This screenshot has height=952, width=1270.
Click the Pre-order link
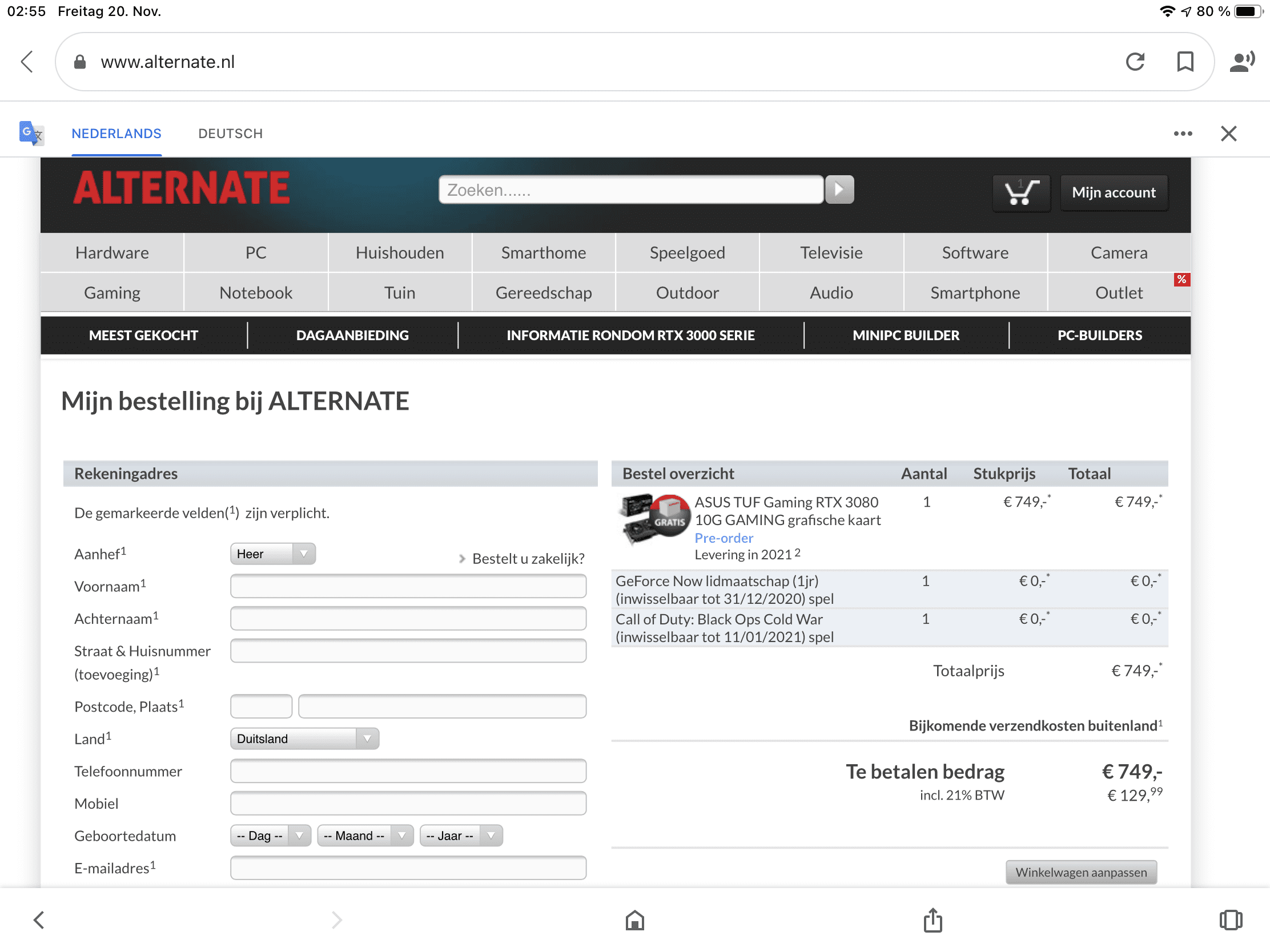724,538
